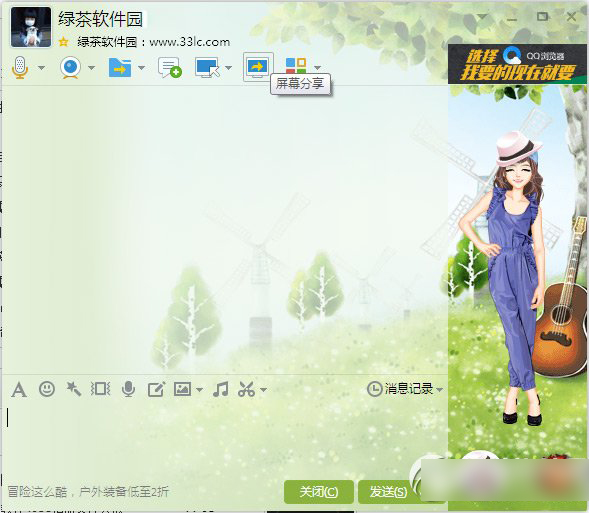Click the 发送(S) send button
The height and width of the screenshot is (513, 589).
tap(388, 492)
